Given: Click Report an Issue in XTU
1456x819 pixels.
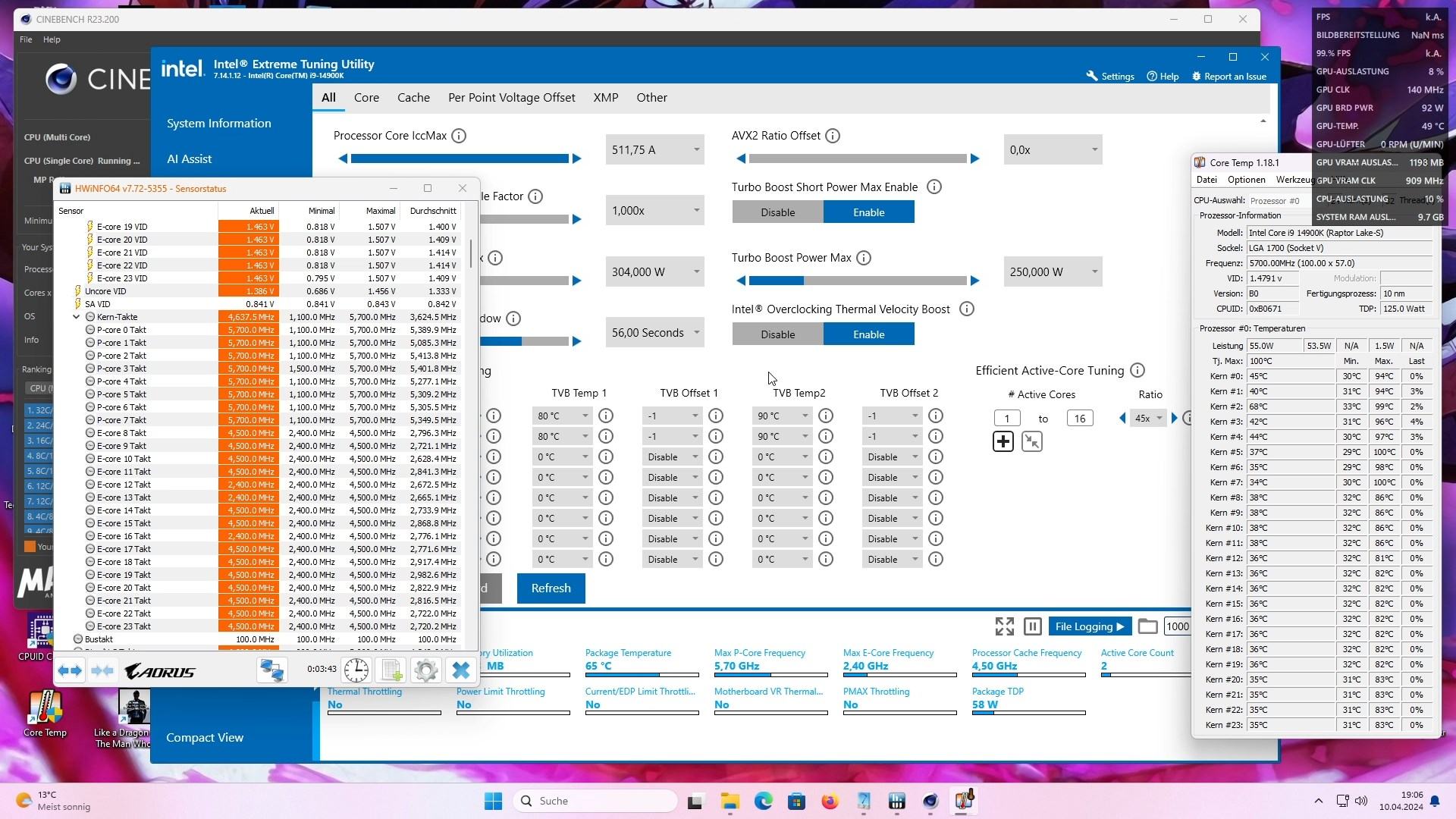Looking at the screenshot, I should click(x=1229, y=77).
